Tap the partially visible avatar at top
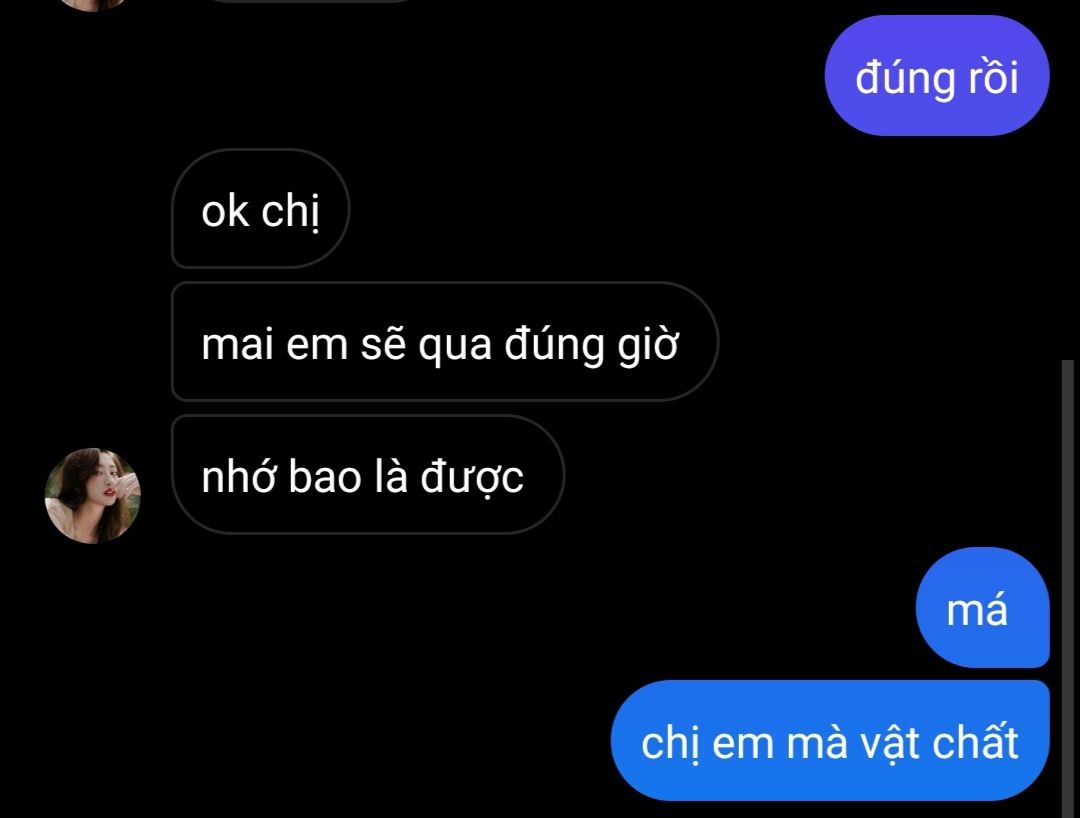Image resolution: width=1080 pixels, height=818 pixels. coord(92,5)
